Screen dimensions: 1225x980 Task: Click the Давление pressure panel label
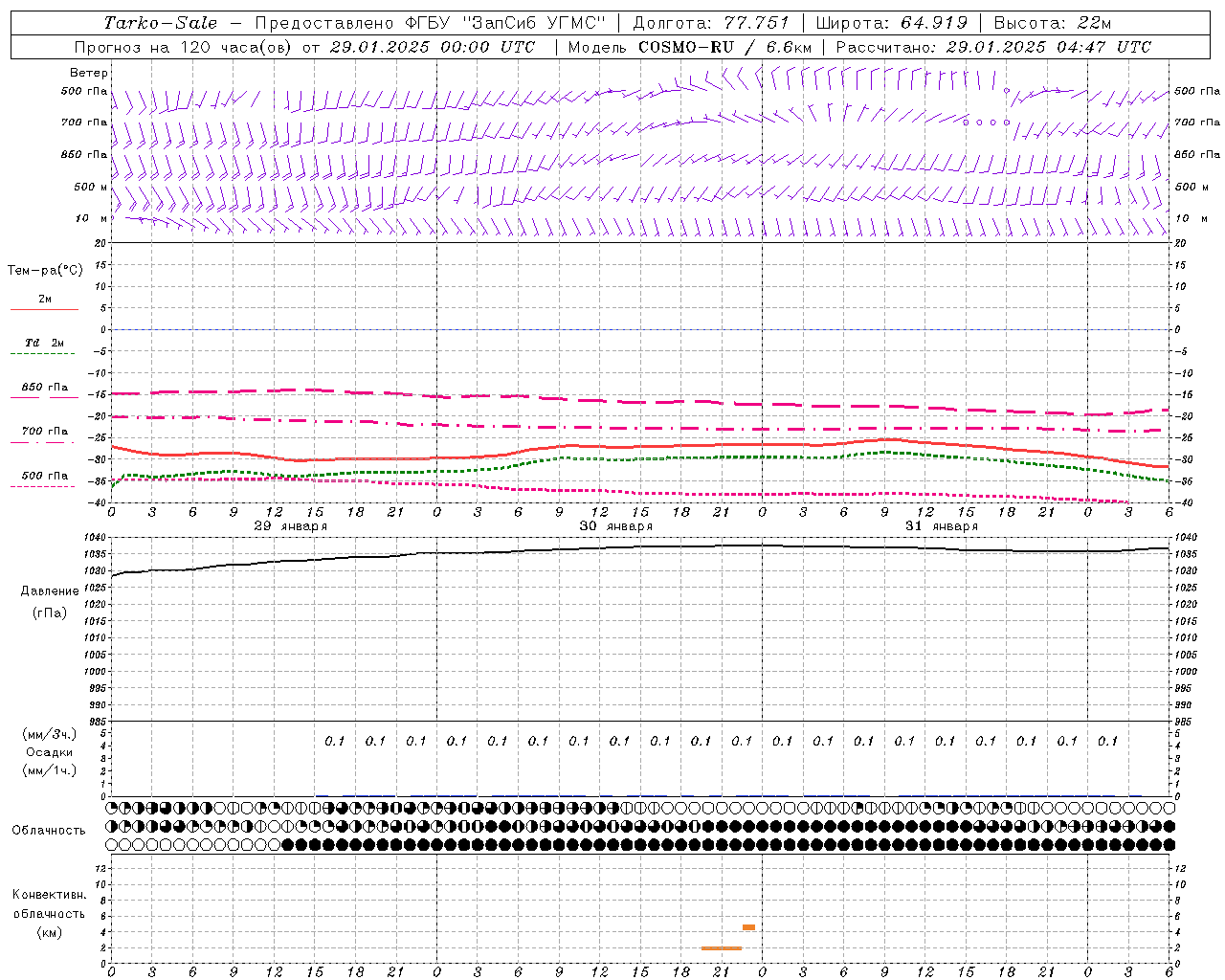point(50,591)
